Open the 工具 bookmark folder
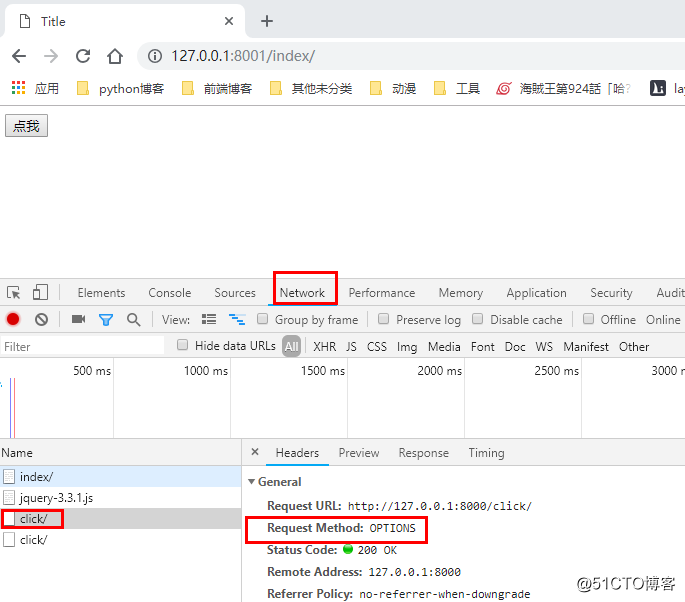The image size is (685, 602). 457,89
